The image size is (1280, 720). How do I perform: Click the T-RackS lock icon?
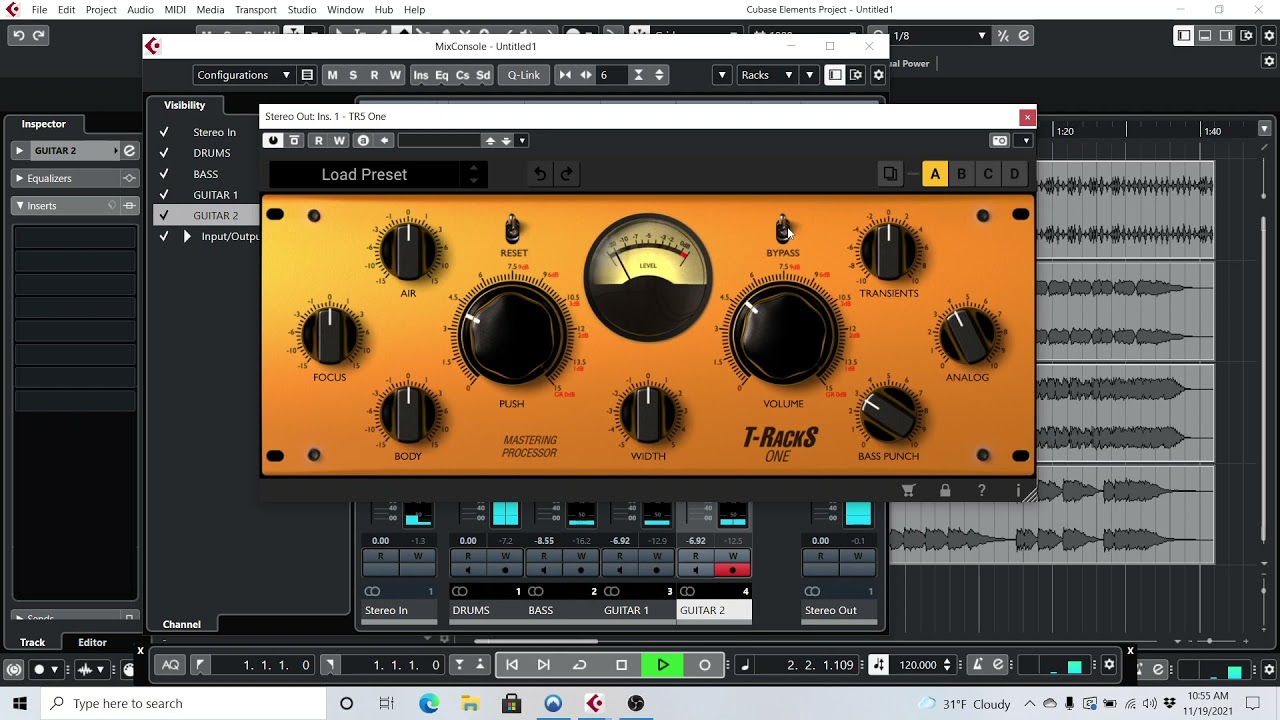tap(945, 490)
